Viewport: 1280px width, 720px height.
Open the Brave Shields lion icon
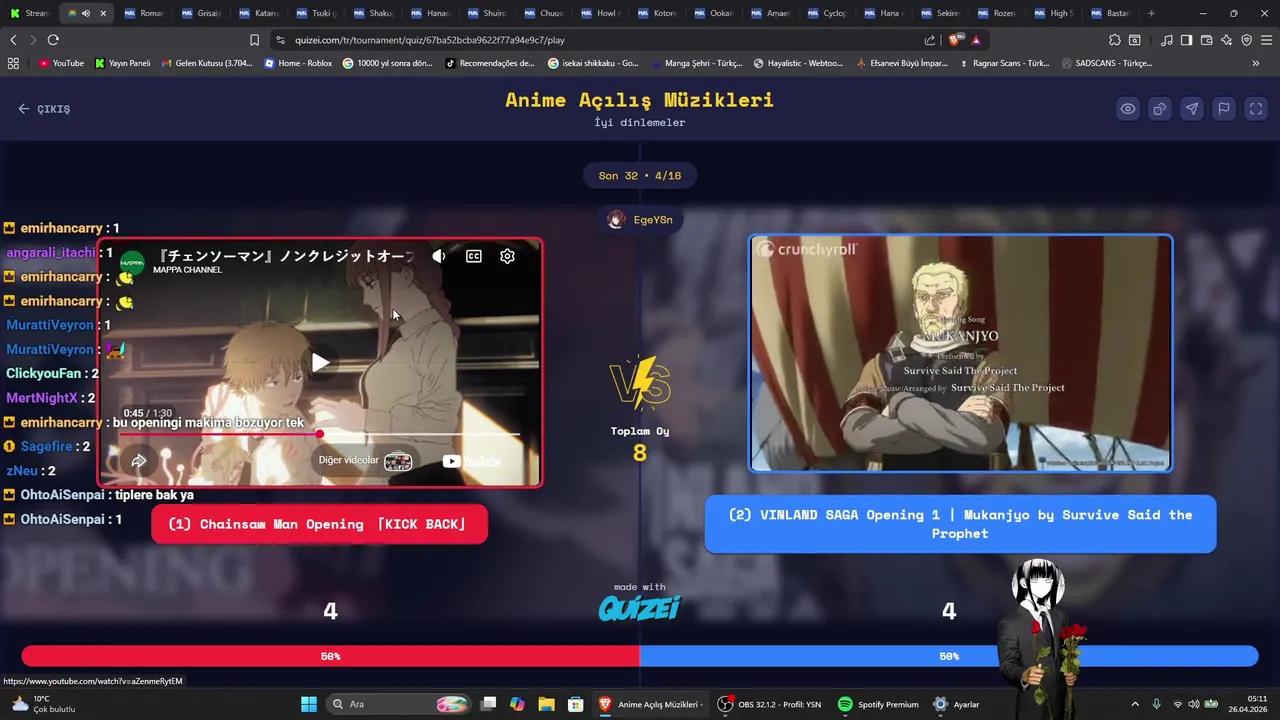pyautogui.click(x=955, y=40)
